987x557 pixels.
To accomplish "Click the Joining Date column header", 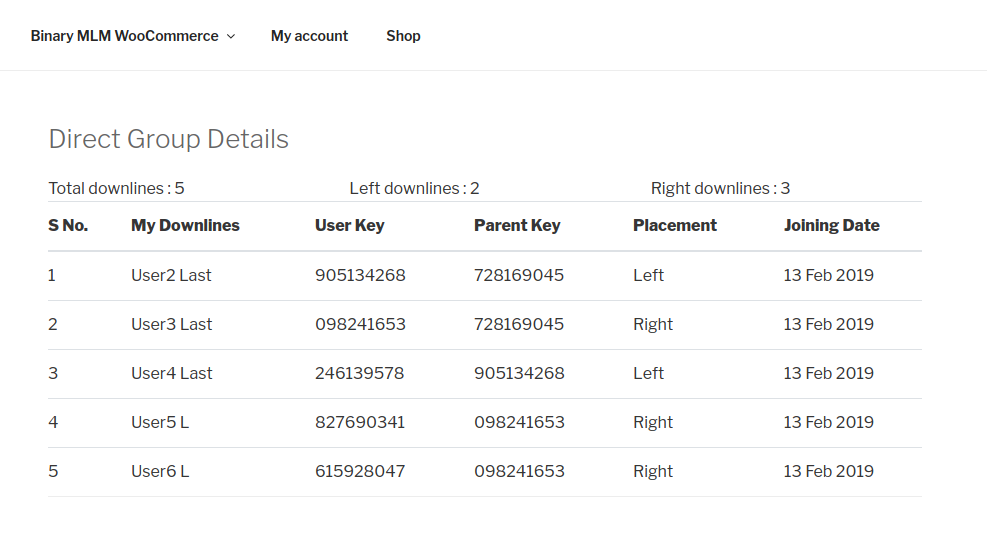I will [831, 226].
